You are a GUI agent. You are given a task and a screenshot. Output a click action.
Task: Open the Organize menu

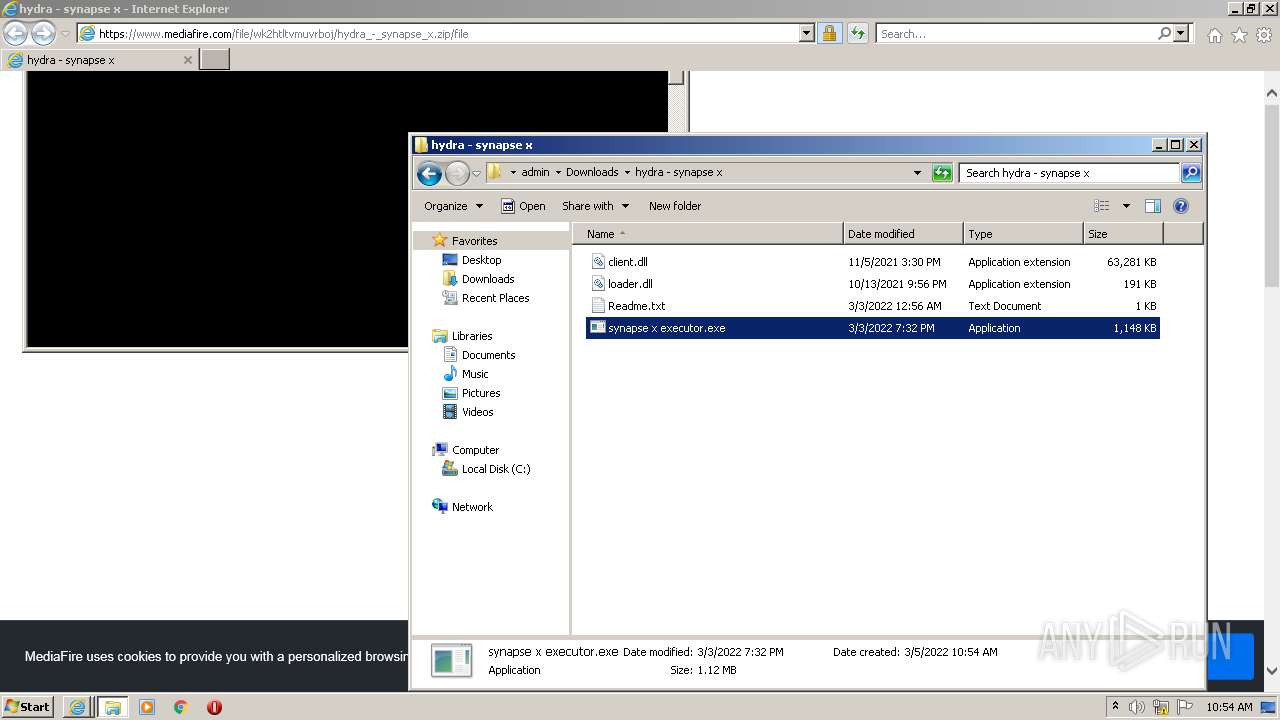pyautogui.click(x=453, y=206)
